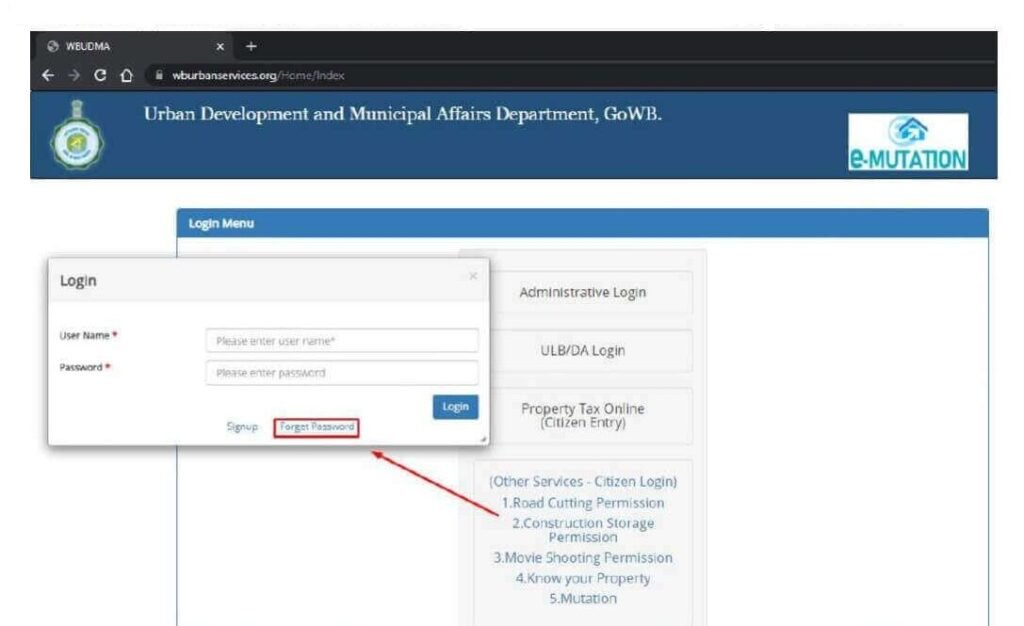The image size is (1024, 626).
Task: Click the wburbanservices.org address bar
Action: (258, 75)
